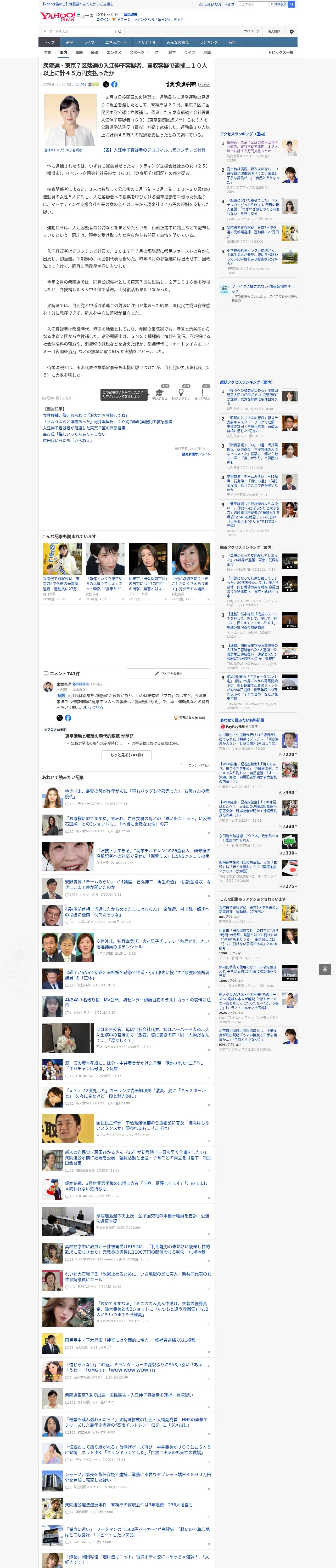Click もっと見る in 米重克洋's comment
Viewport: 336px width, 1568px height.
coord(93,707)
